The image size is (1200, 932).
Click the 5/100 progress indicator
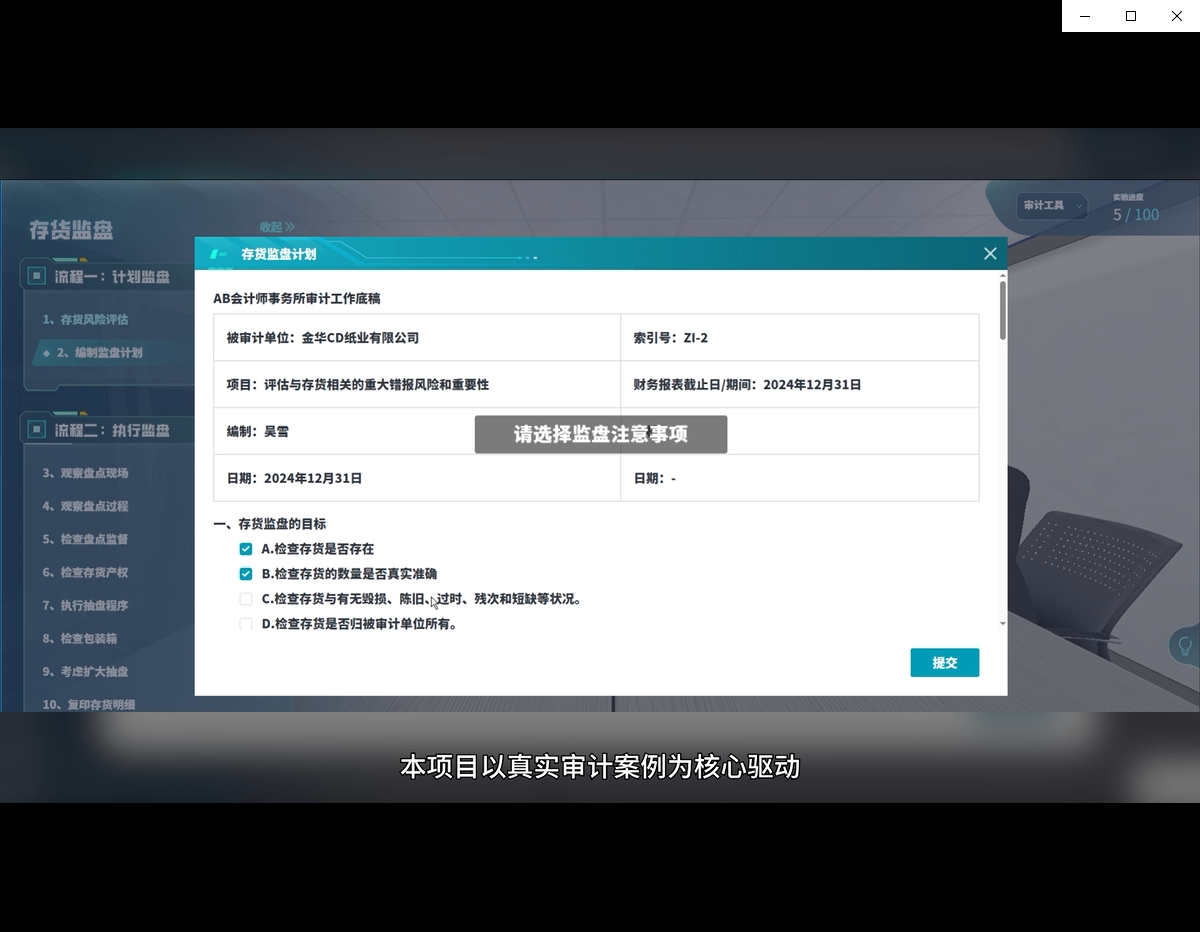pos(1136,215)
